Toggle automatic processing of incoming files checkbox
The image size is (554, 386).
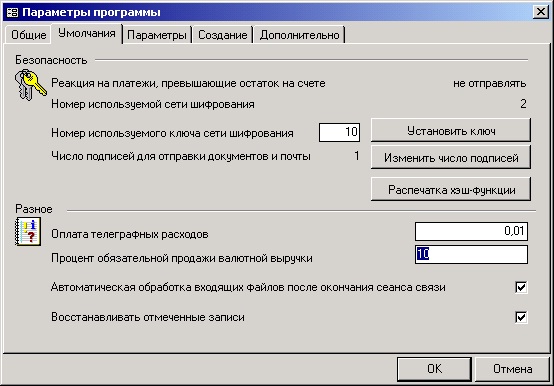click(521, 287)
